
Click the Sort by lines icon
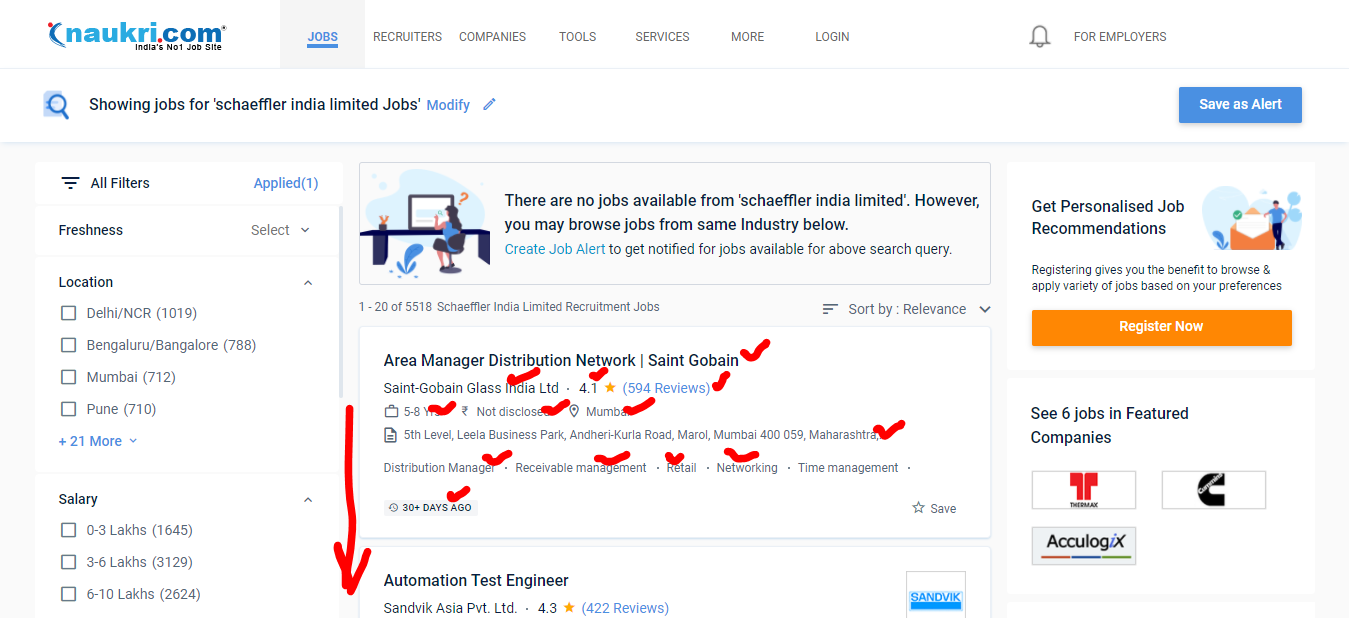point(830,309)
